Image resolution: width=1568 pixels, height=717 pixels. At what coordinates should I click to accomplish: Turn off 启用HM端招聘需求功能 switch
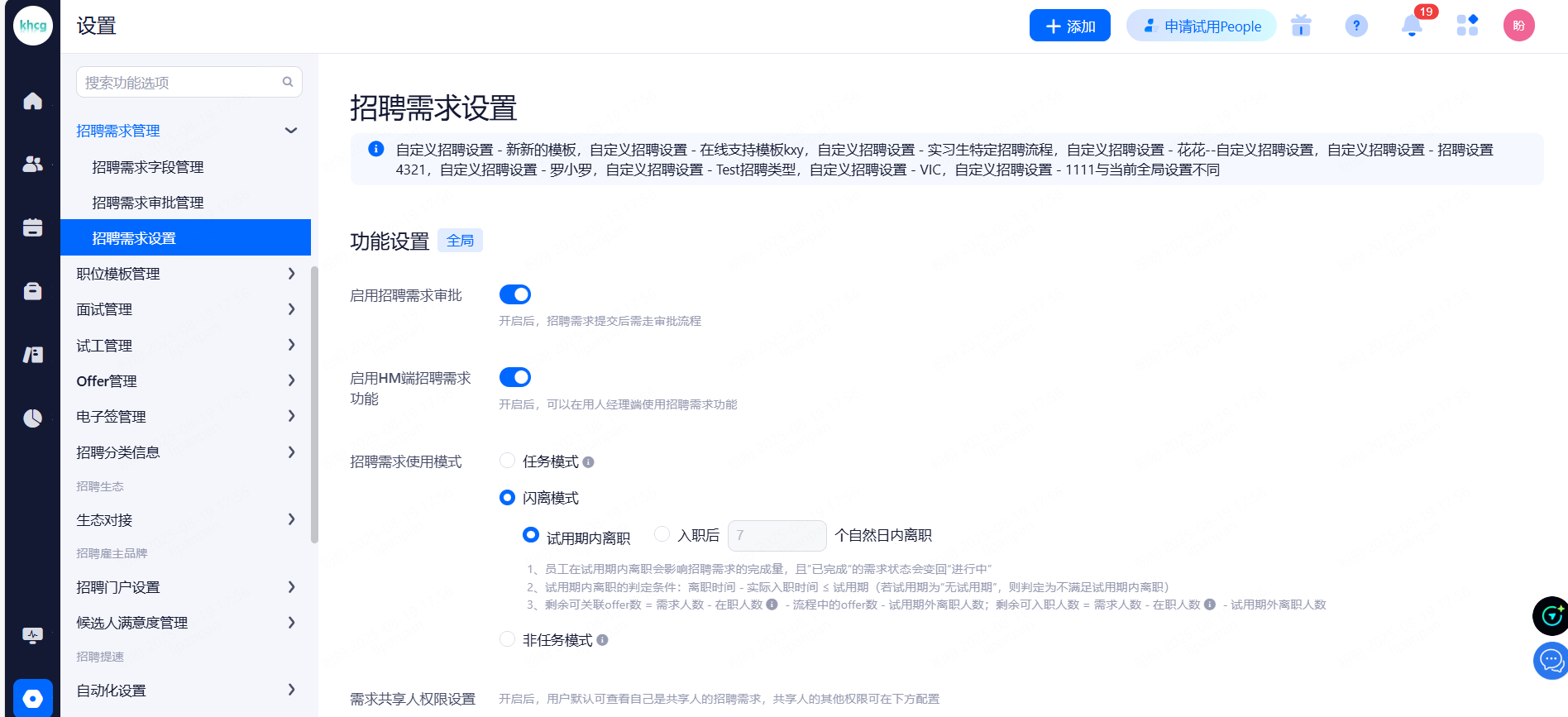pos(515,377)
